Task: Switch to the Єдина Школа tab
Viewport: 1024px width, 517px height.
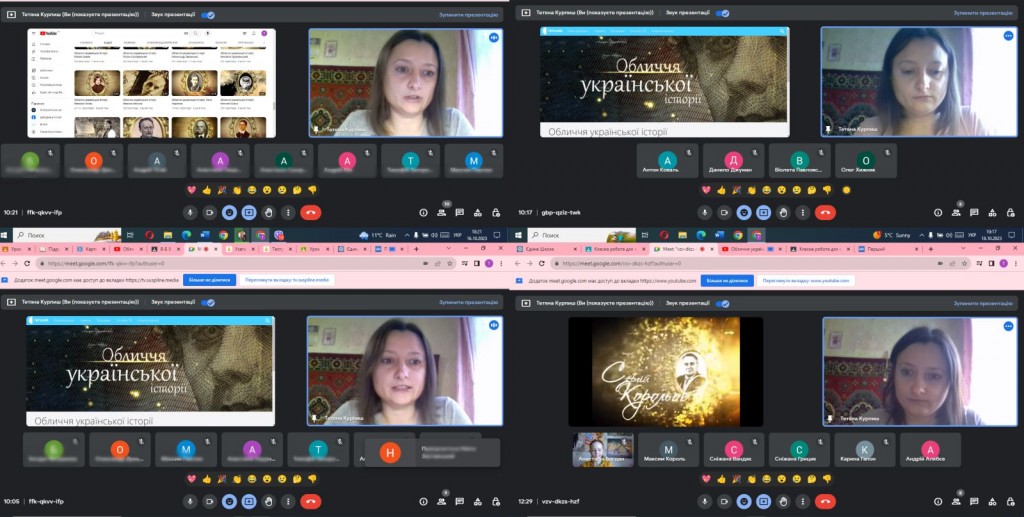Action: point(547,249)
